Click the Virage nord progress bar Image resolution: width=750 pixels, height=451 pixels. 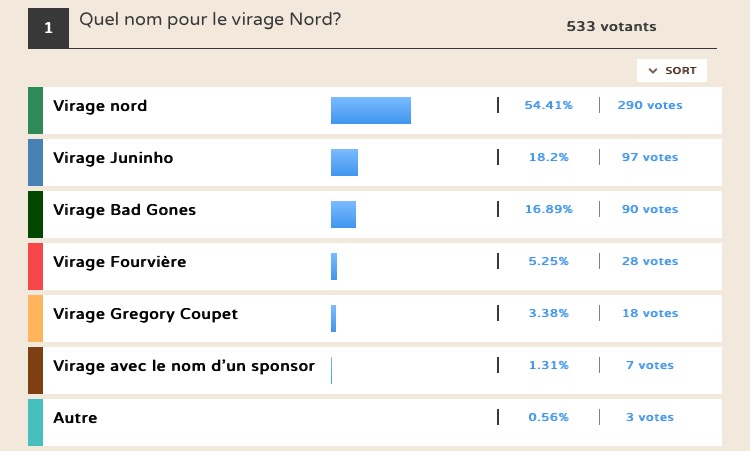coord(371,110)
